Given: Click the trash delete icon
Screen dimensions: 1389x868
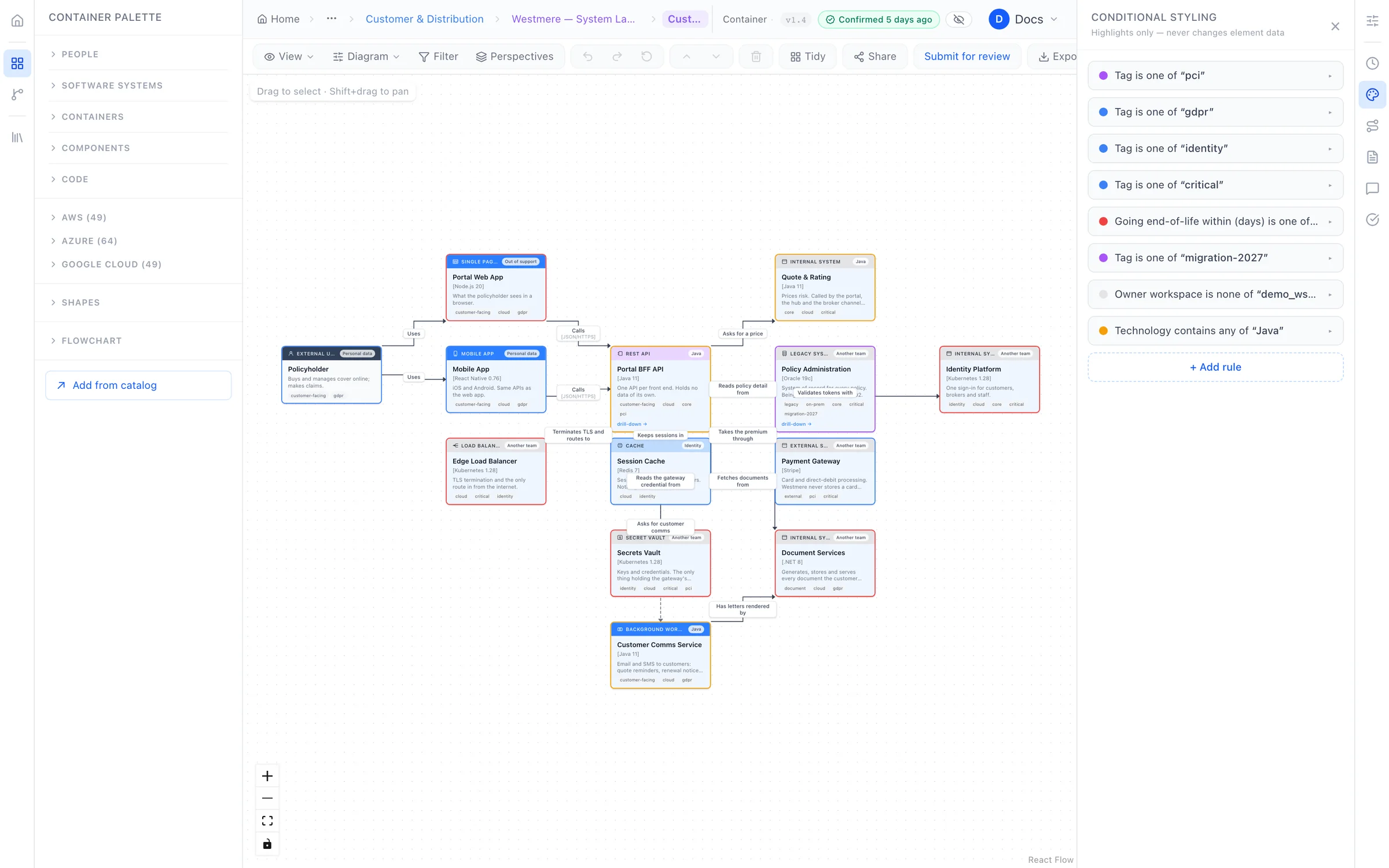Looking at the screenshot, I should (x=756, y=57).
